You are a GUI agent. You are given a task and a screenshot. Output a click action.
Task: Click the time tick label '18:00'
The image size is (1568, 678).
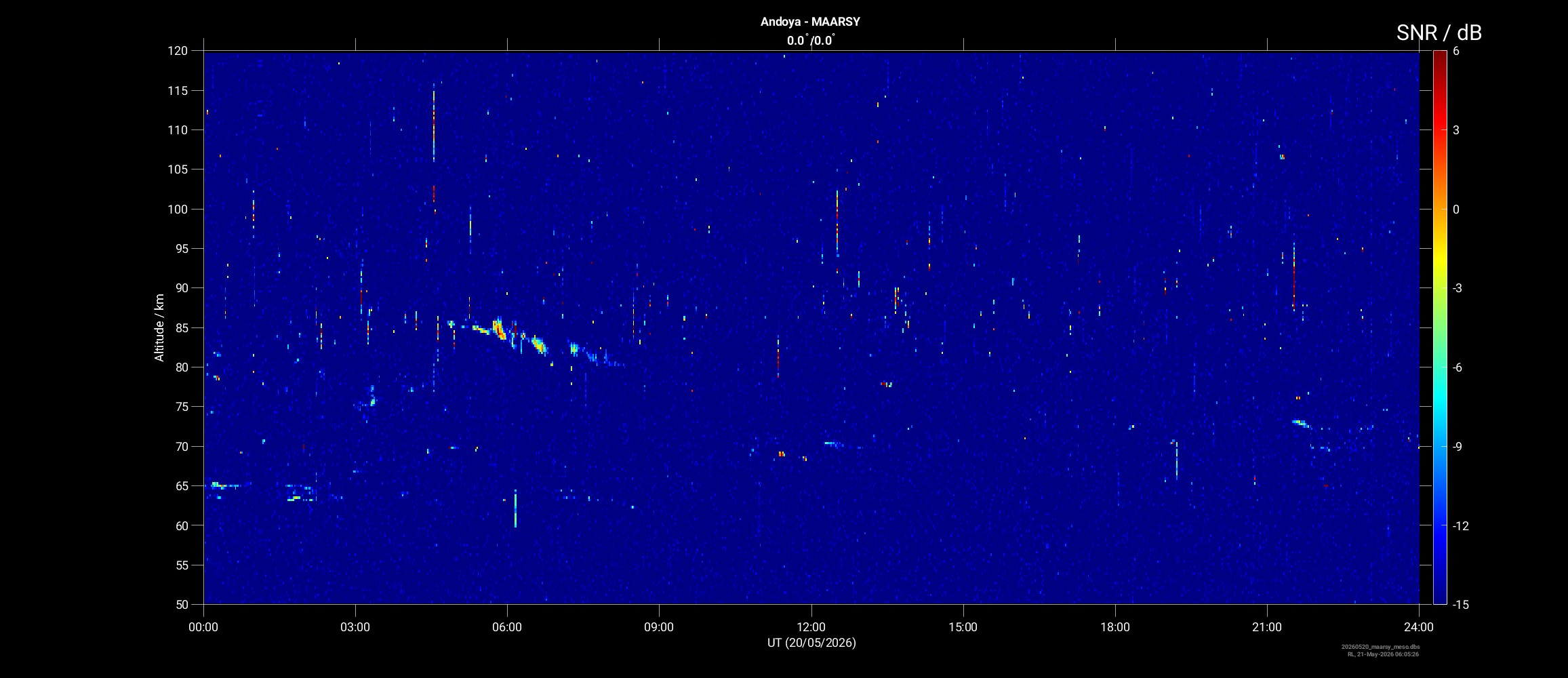click(x=1115, y=627)
